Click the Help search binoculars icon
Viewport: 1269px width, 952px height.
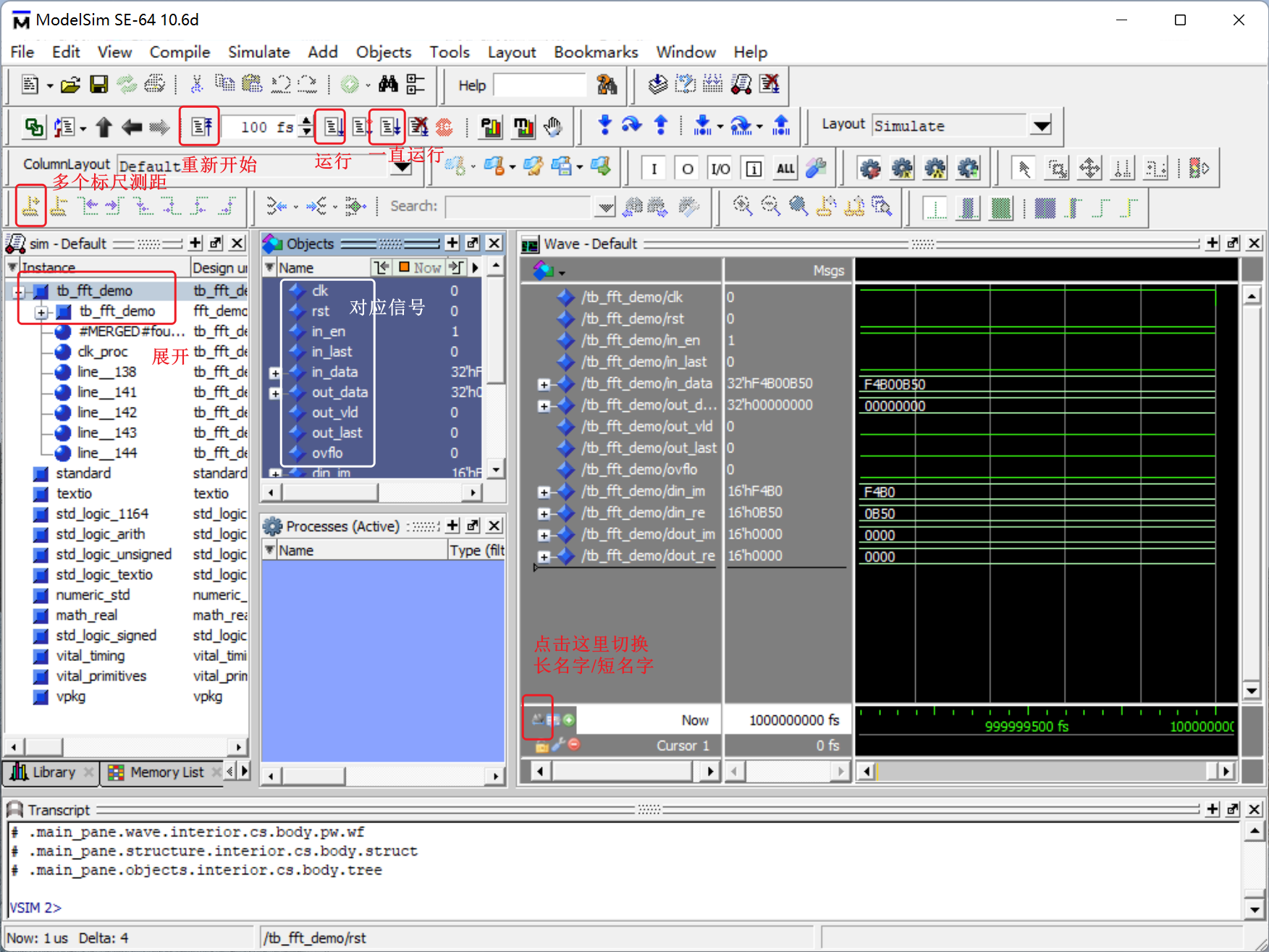(x=607, y=85)
